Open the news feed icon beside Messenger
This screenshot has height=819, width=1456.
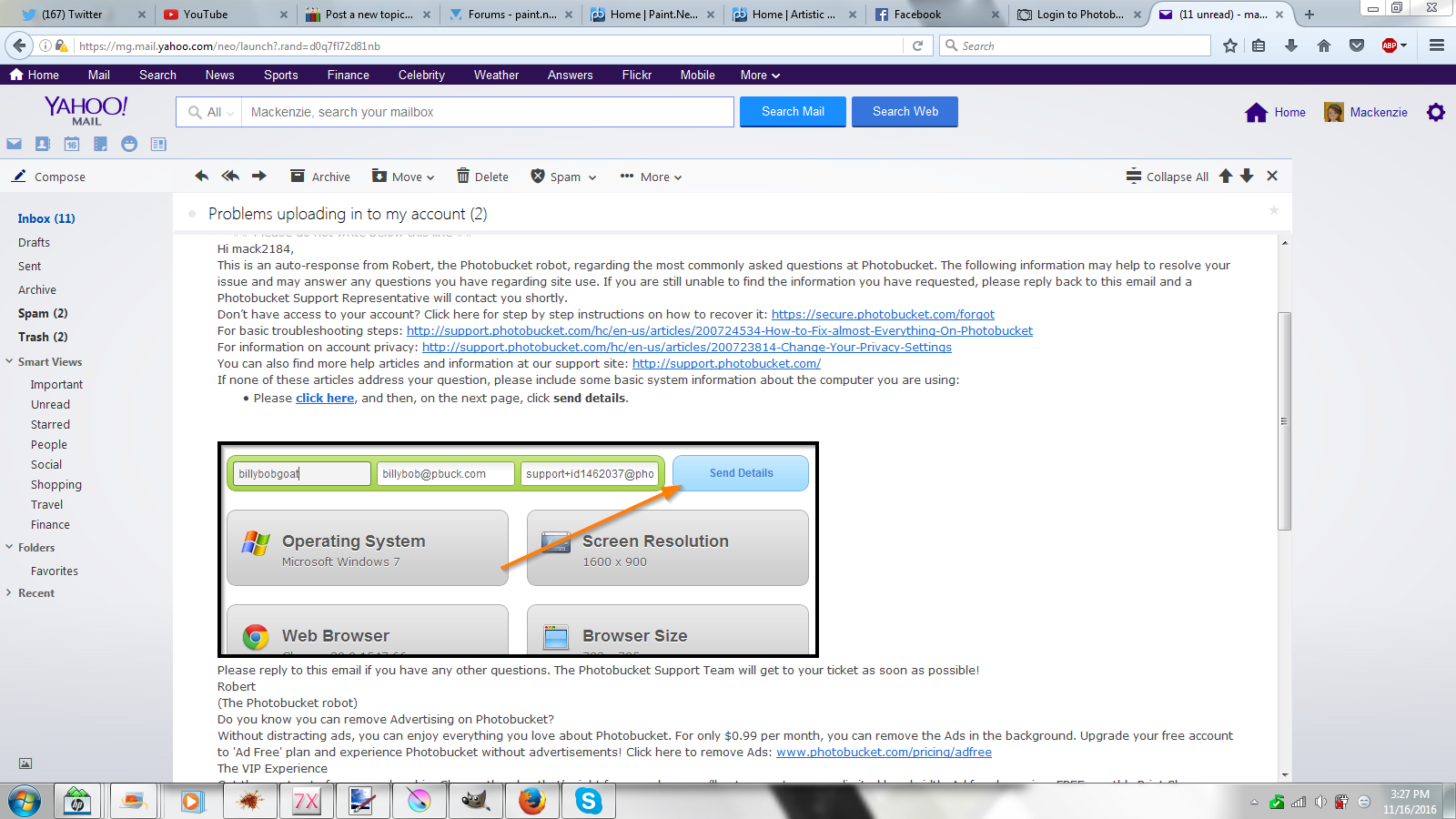[158, 144]
